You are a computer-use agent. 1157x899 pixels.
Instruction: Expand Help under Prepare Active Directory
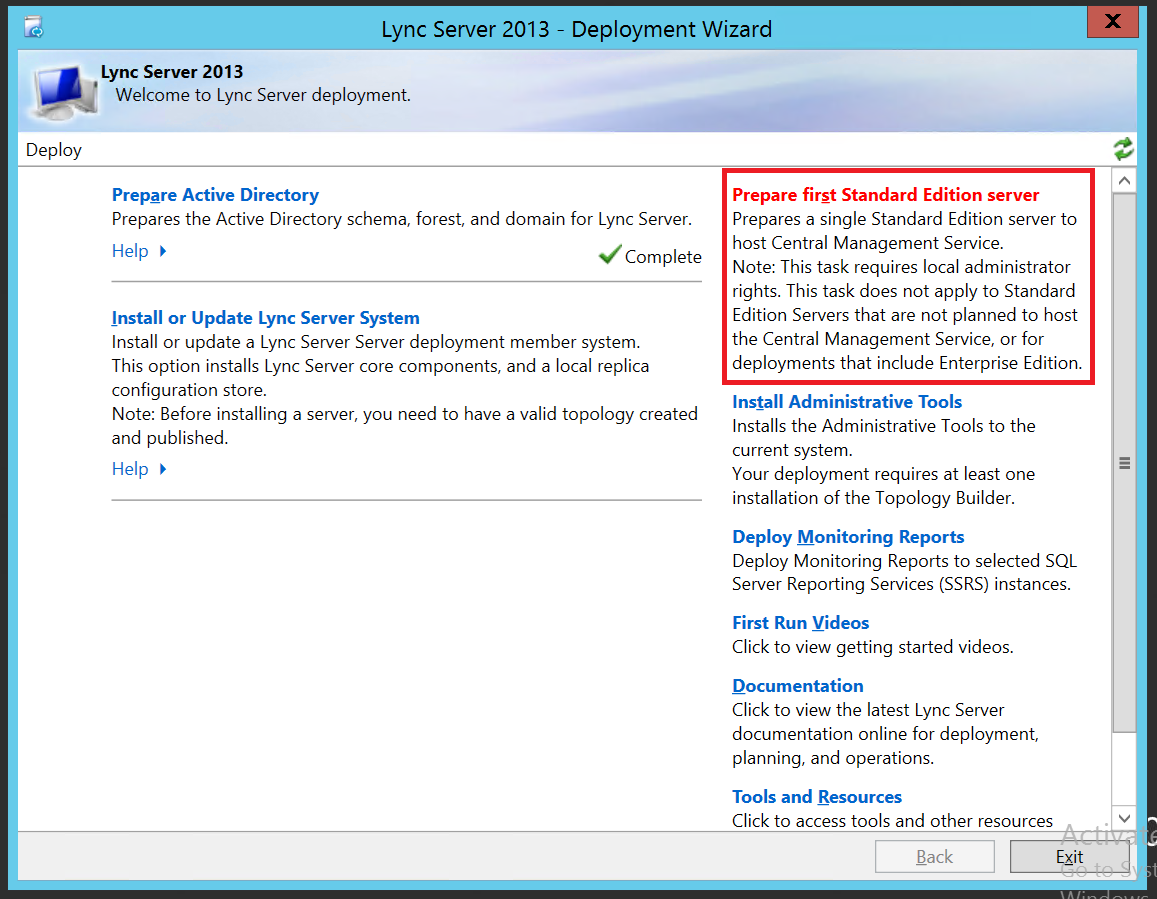coord(139,251)
